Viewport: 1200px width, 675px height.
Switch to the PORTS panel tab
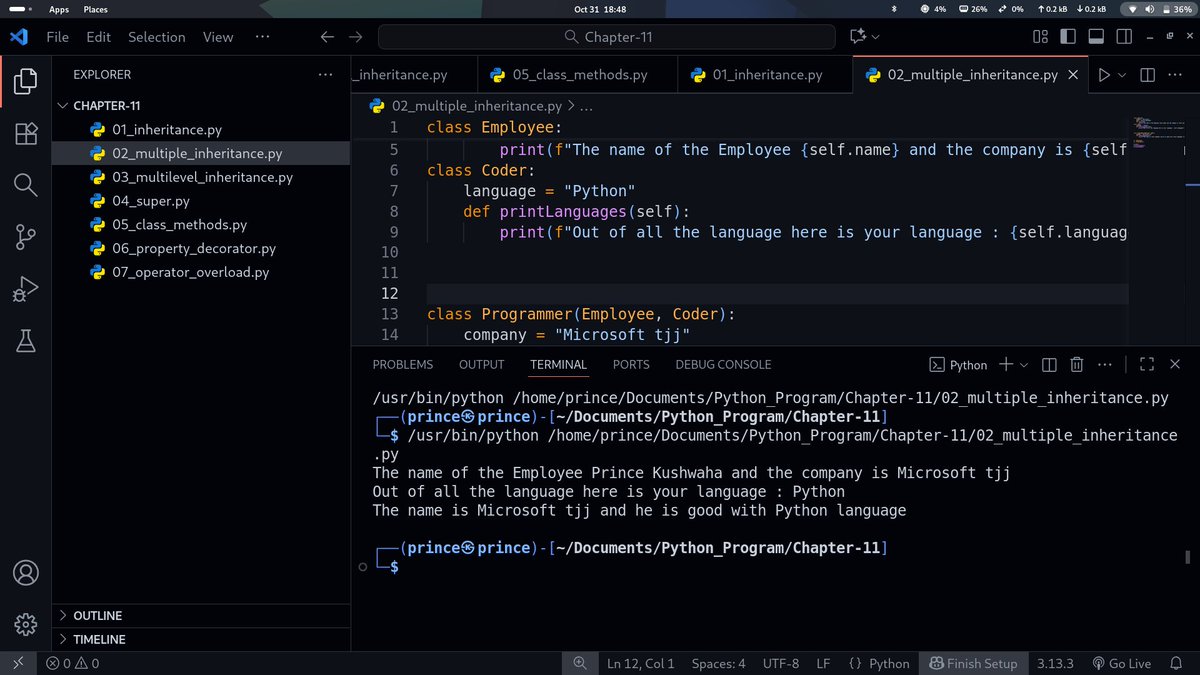tap(631, 365)
